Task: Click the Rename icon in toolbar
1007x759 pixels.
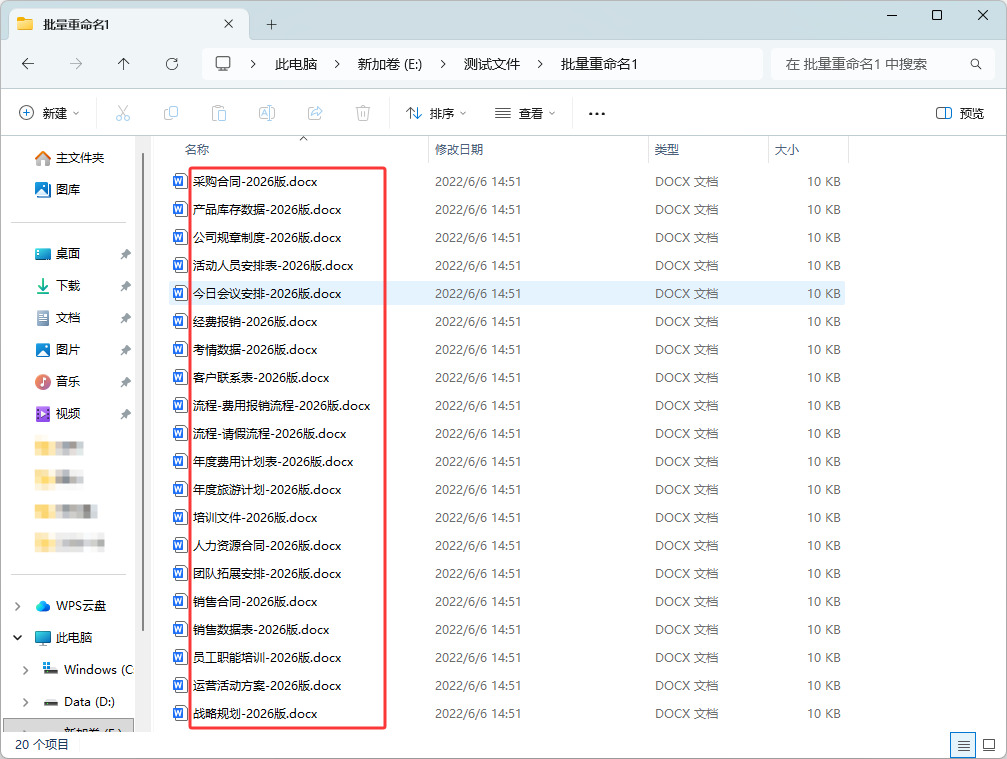Action: (x=267, y=114)
